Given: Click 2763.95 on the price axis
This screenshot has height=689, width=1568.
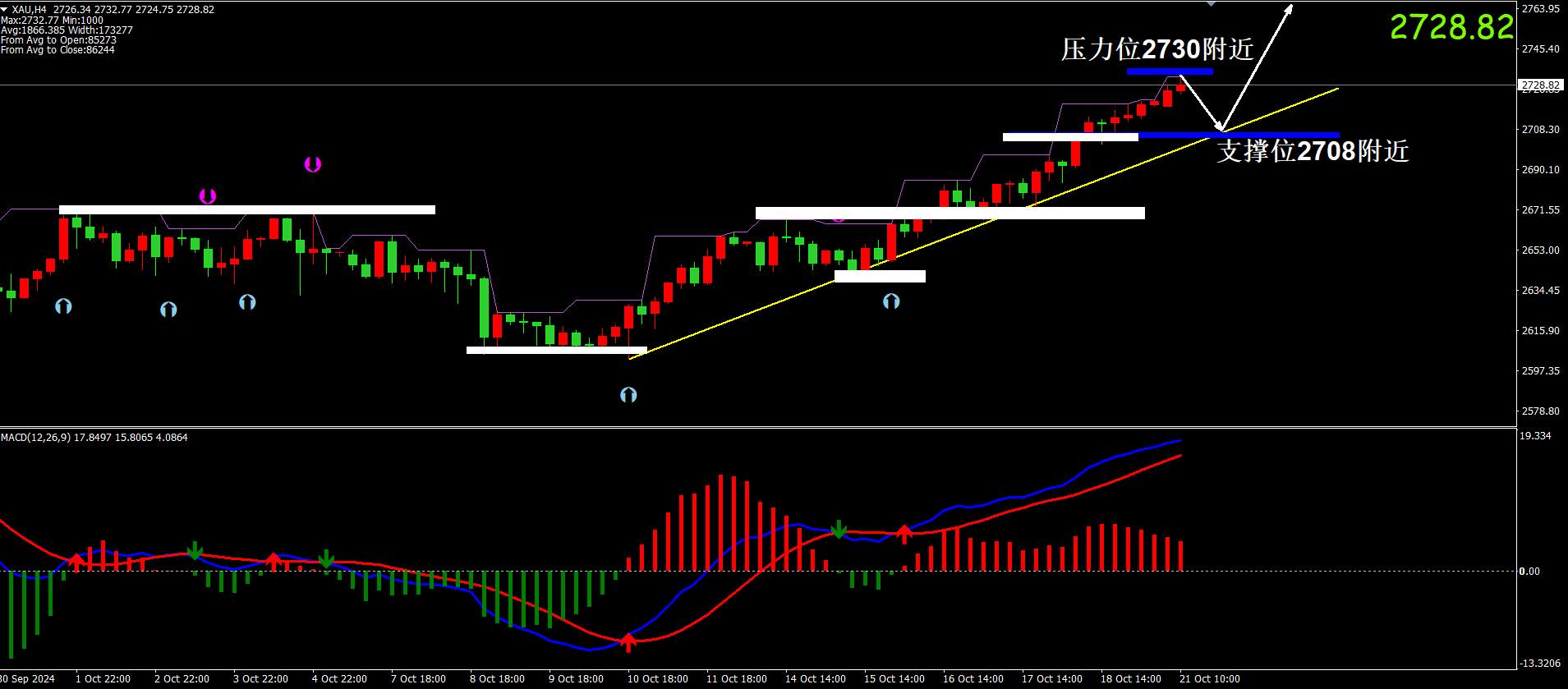Looking at the screenshot, I should 1540,9.
